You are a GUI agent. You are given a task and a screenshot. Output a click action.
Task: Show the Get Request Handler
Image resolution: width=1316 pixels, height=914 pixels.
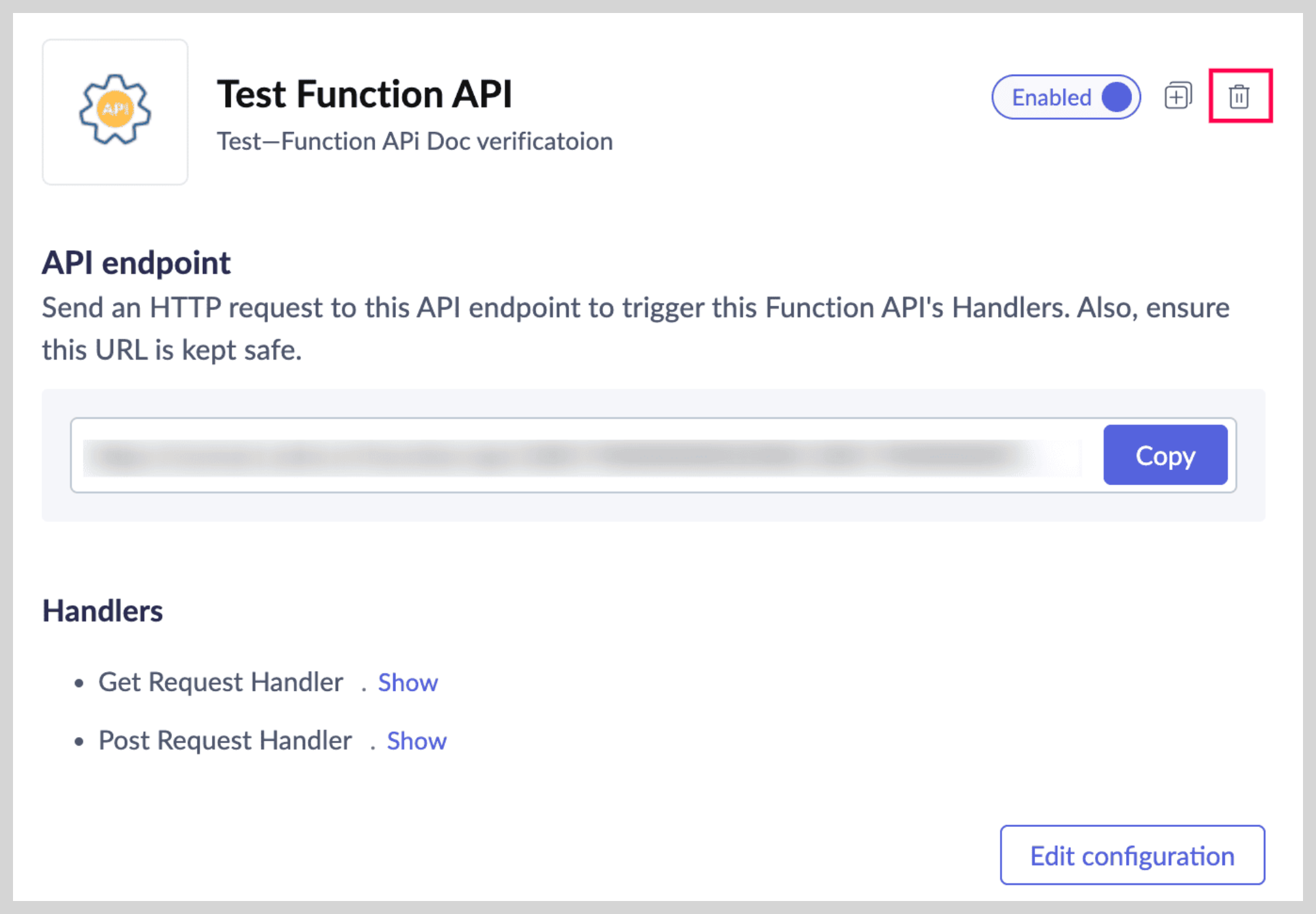pos(408,683)
